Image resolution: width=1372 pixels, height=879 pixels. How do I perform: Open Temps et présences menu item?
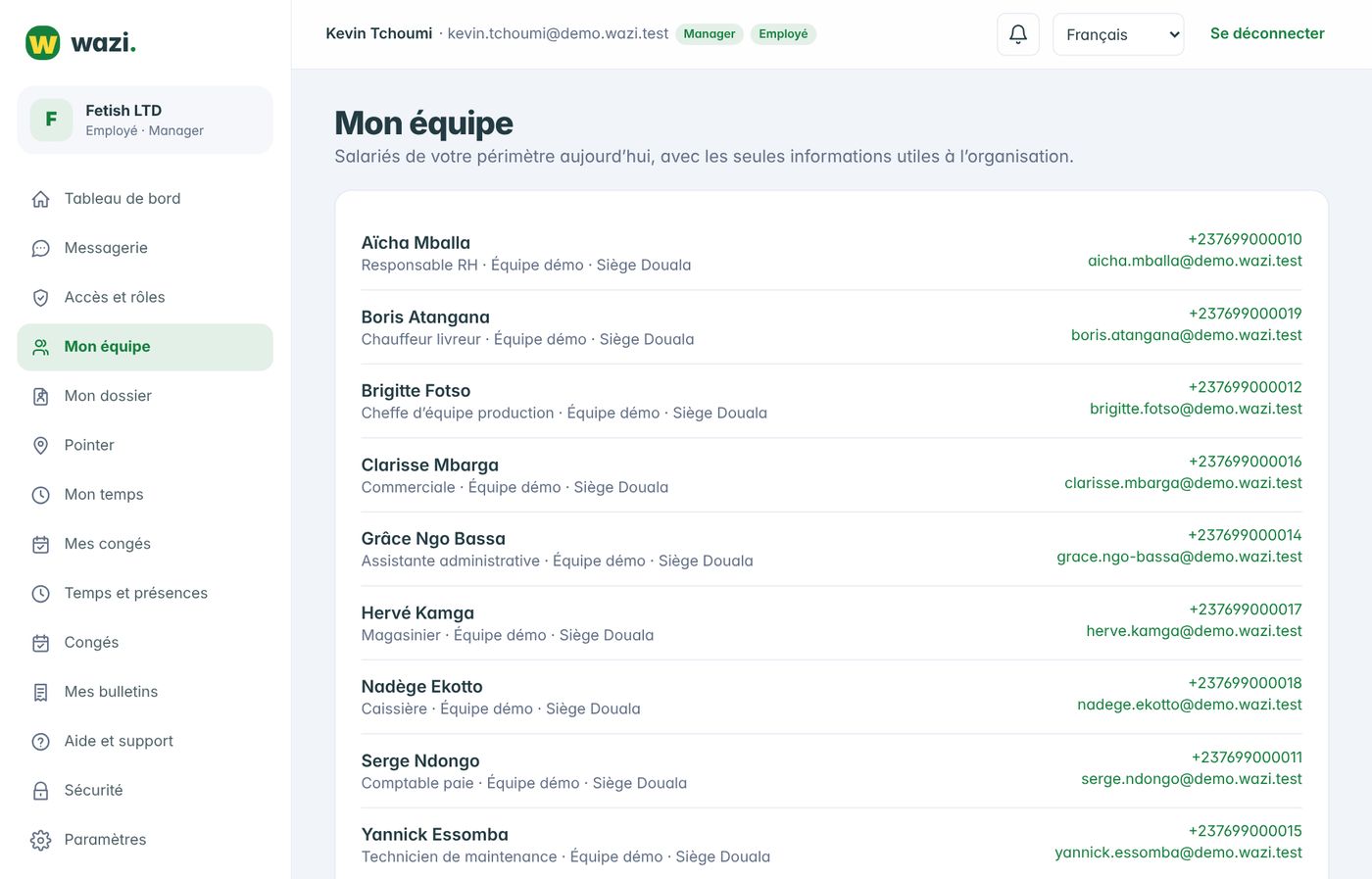coord(145,594)
